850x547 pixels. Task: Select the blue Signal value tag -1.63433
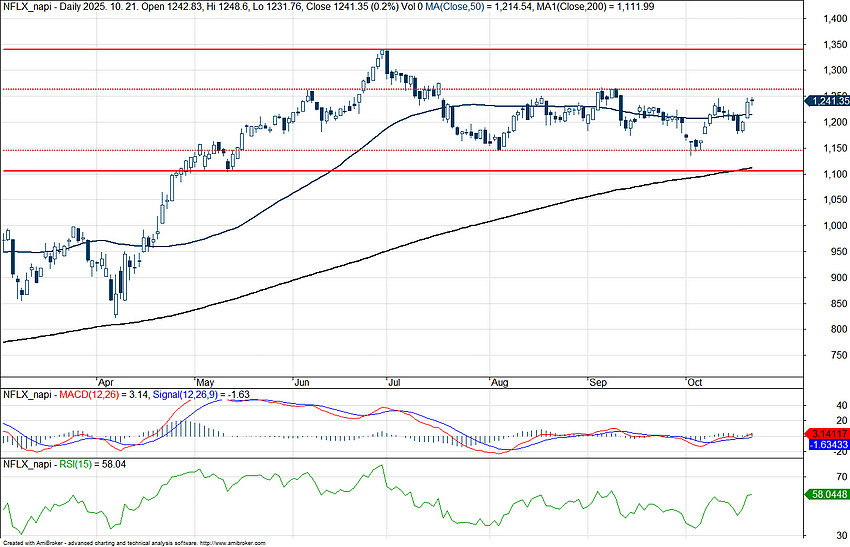pyautogui.click(x=829, y=444)
